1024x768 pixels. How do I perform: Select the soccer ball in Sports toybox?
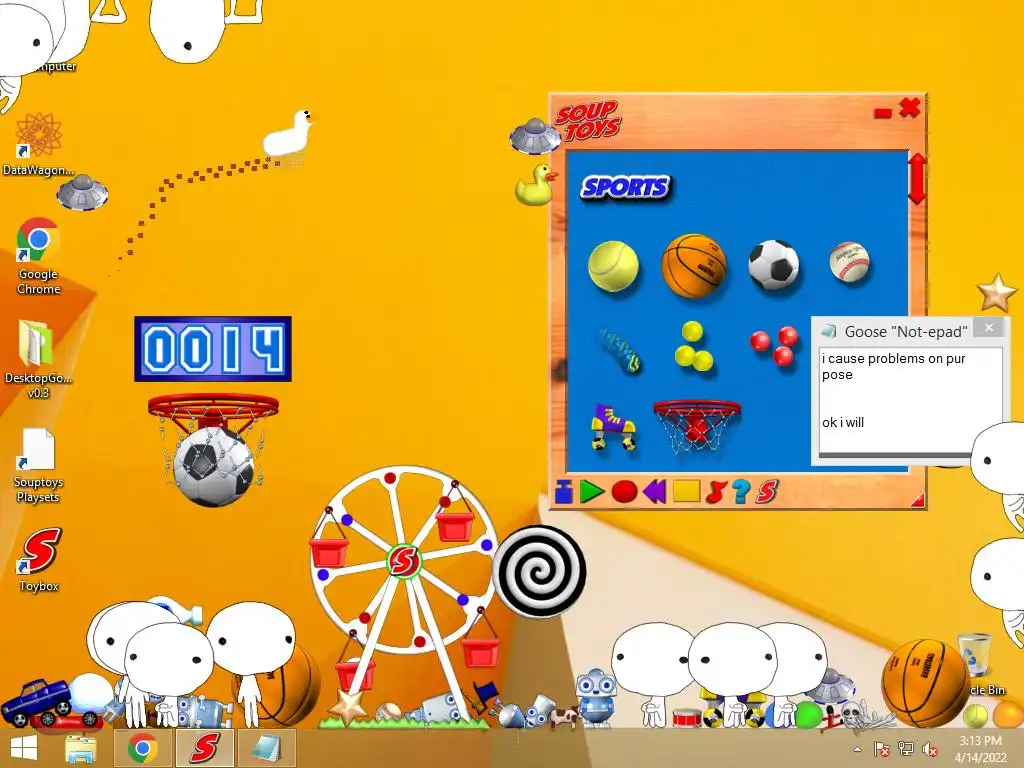coord(774,264)
